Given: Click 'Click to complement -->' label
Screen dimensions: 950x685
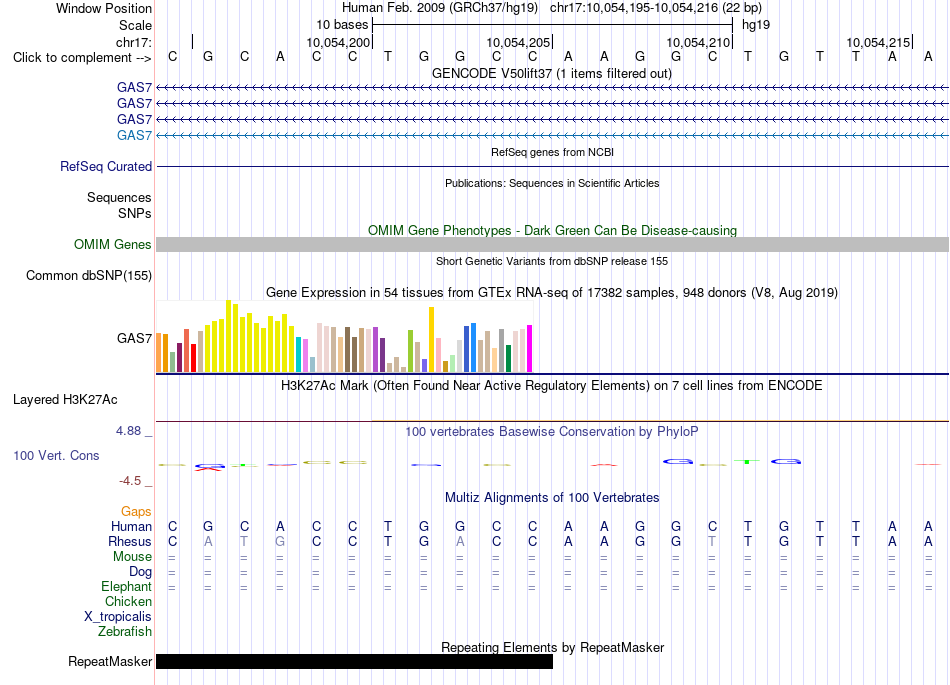Looking at the screenshot, I should [82, 58].
